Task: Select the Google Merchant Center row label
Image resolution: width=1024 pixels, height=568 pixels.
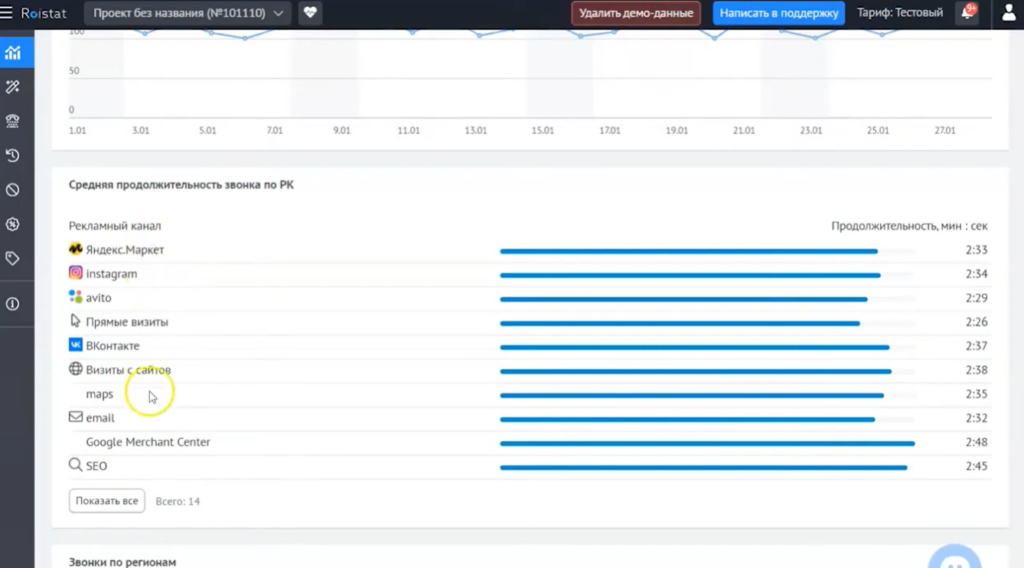Action: [x=148, y=442]
